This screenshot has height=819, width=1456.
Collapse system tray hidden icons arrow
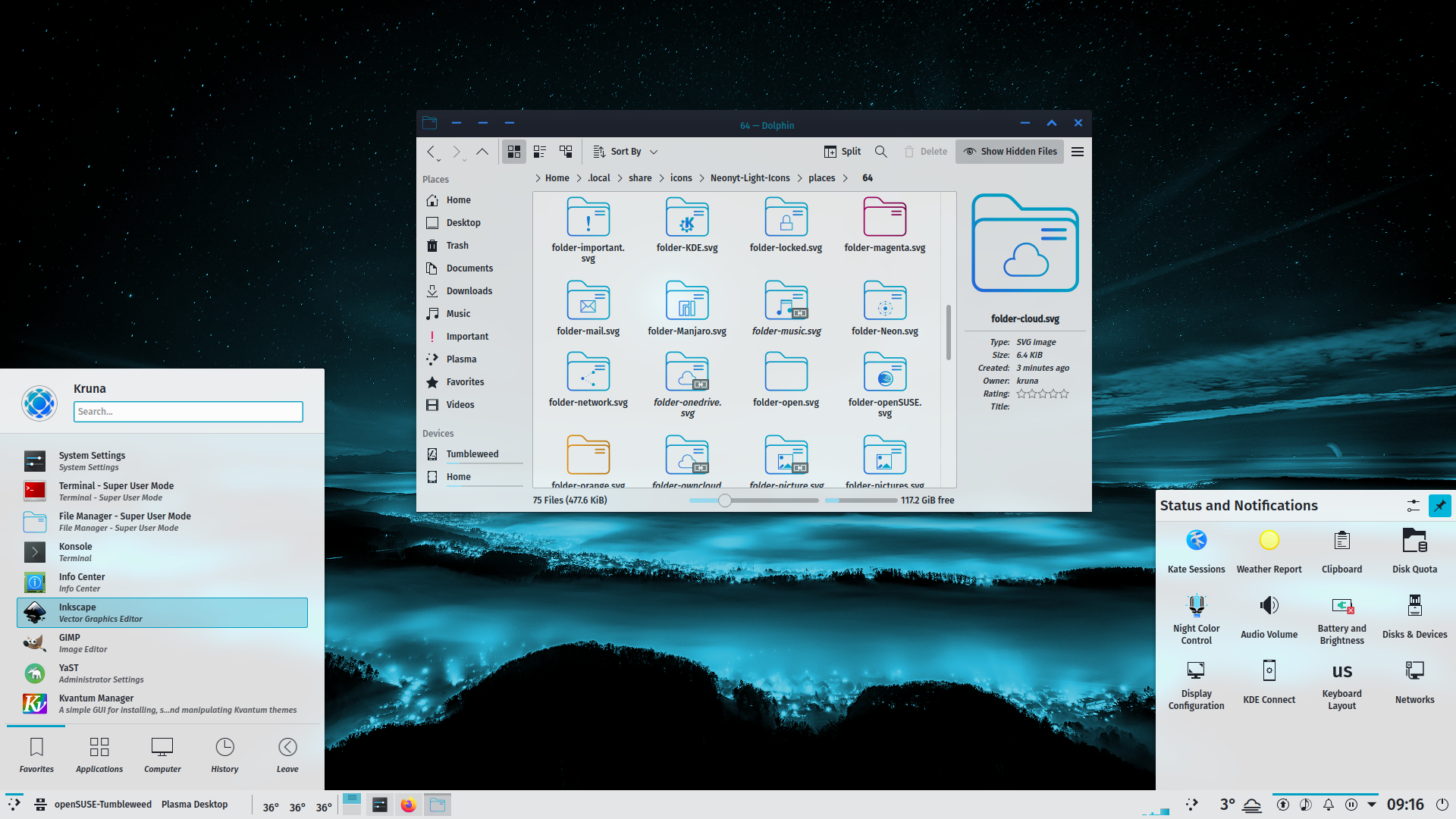tap(1372, 805)
